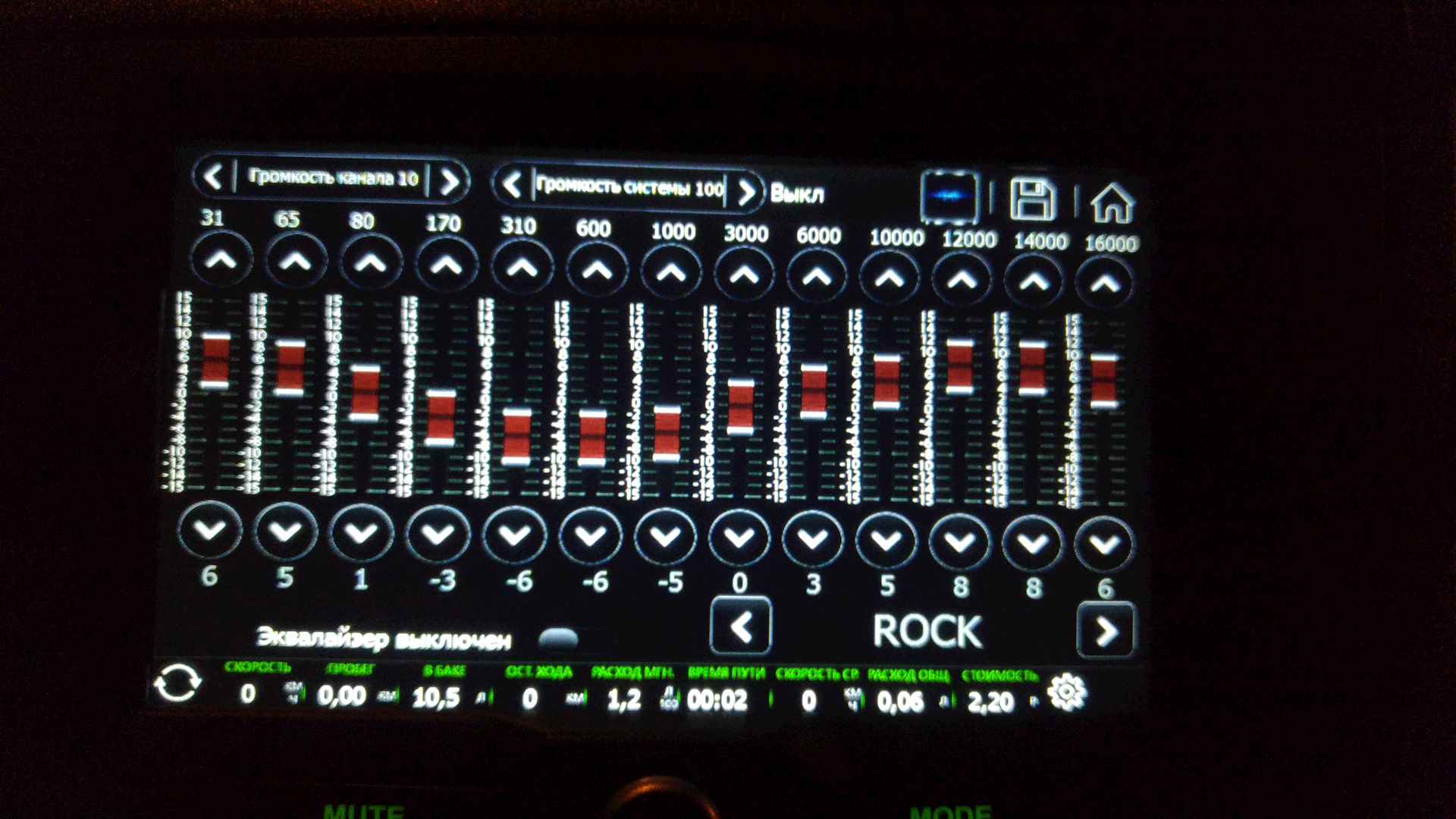Raise the 1000 Hz band with up arrow
Screen dimensions: 1456x819
pyautogui.click(x=671, y=272)
